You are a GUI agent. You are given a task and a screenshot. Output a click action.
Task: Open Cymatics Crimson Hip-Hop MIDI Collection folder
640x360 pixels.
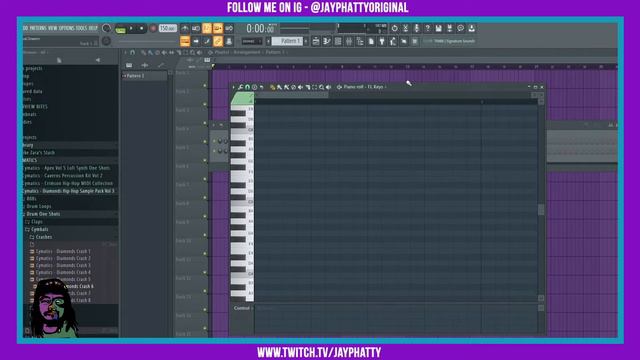coord(68,183)
